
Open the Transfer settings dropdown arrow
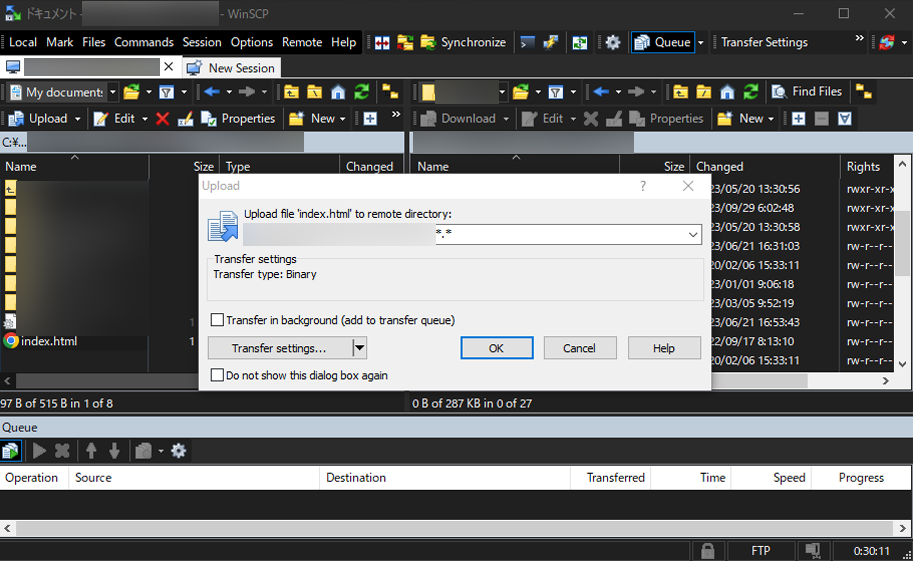[360, 348]
